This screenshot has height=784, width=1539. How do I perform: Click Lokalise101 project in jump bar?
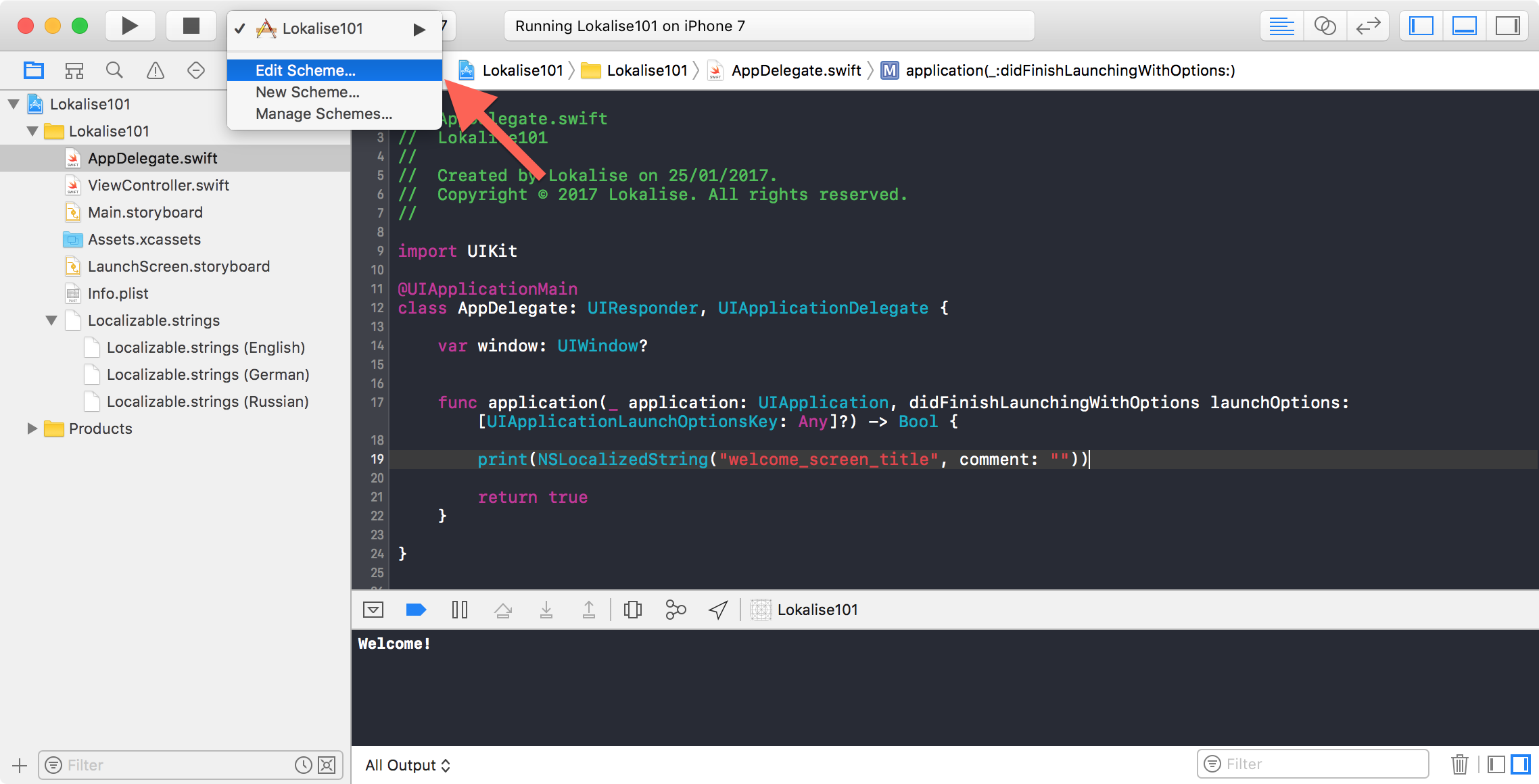click(511, 70)
